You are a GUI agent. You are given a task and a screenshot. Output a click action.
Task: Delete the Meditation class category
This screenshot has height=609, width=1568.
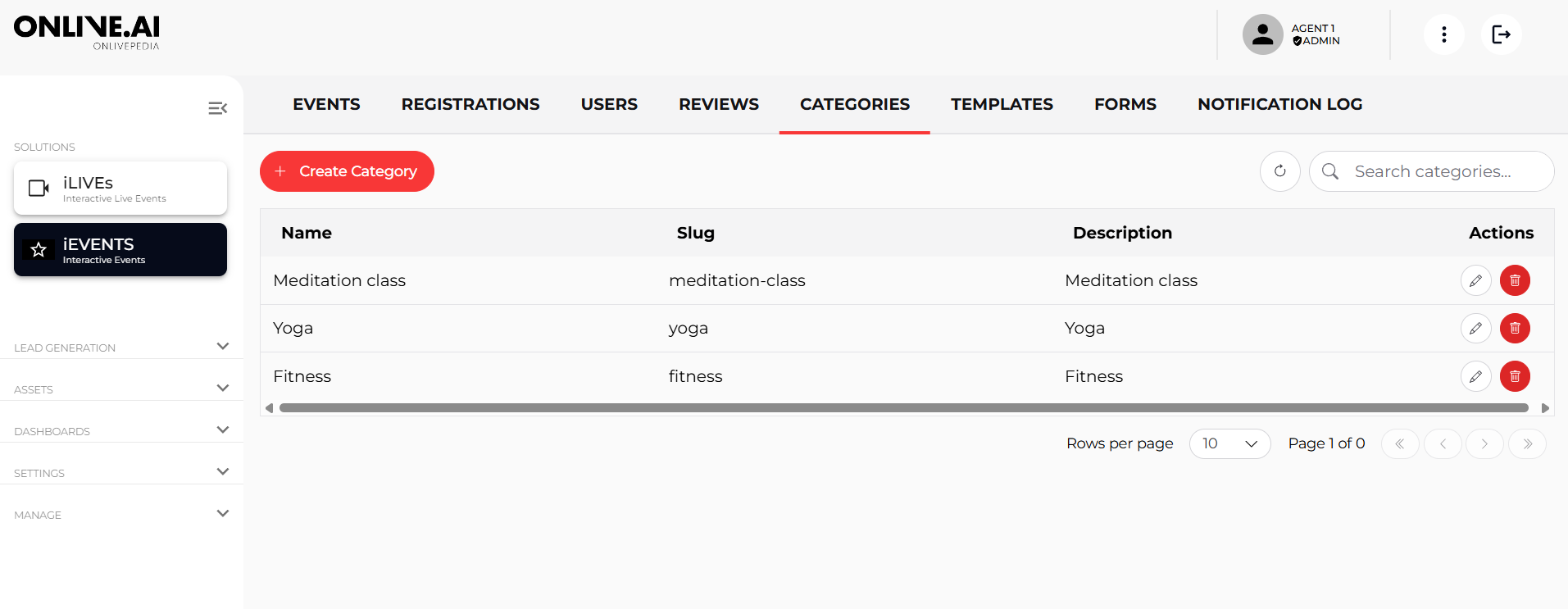tap(1515, 280)
